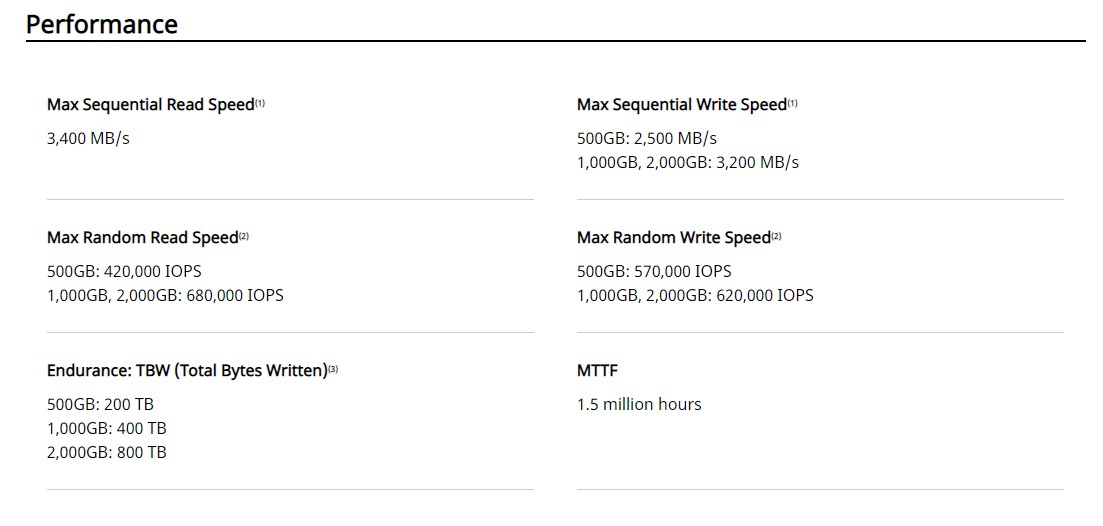The image size is (1103, 526).
Task: Click the 2,000GB: 800 TB endurance line
Action: [x=107, y=452]
